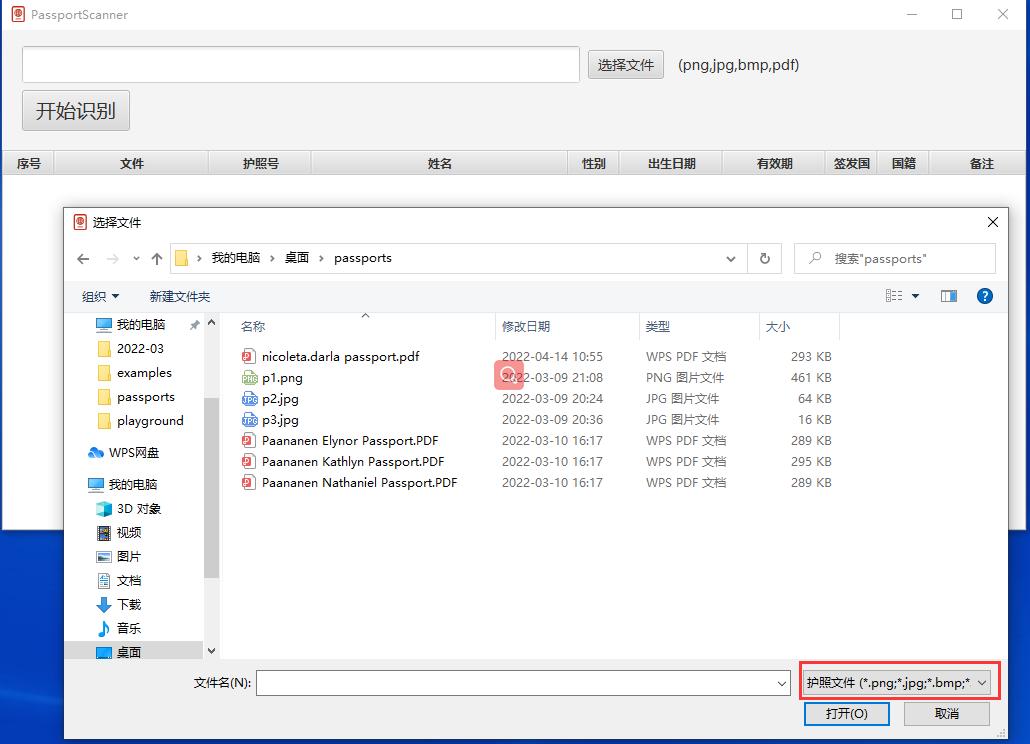Screen dimensions: 1030x744
Task: Click the passports breadcrumb segment
Action: pos(363,258)
